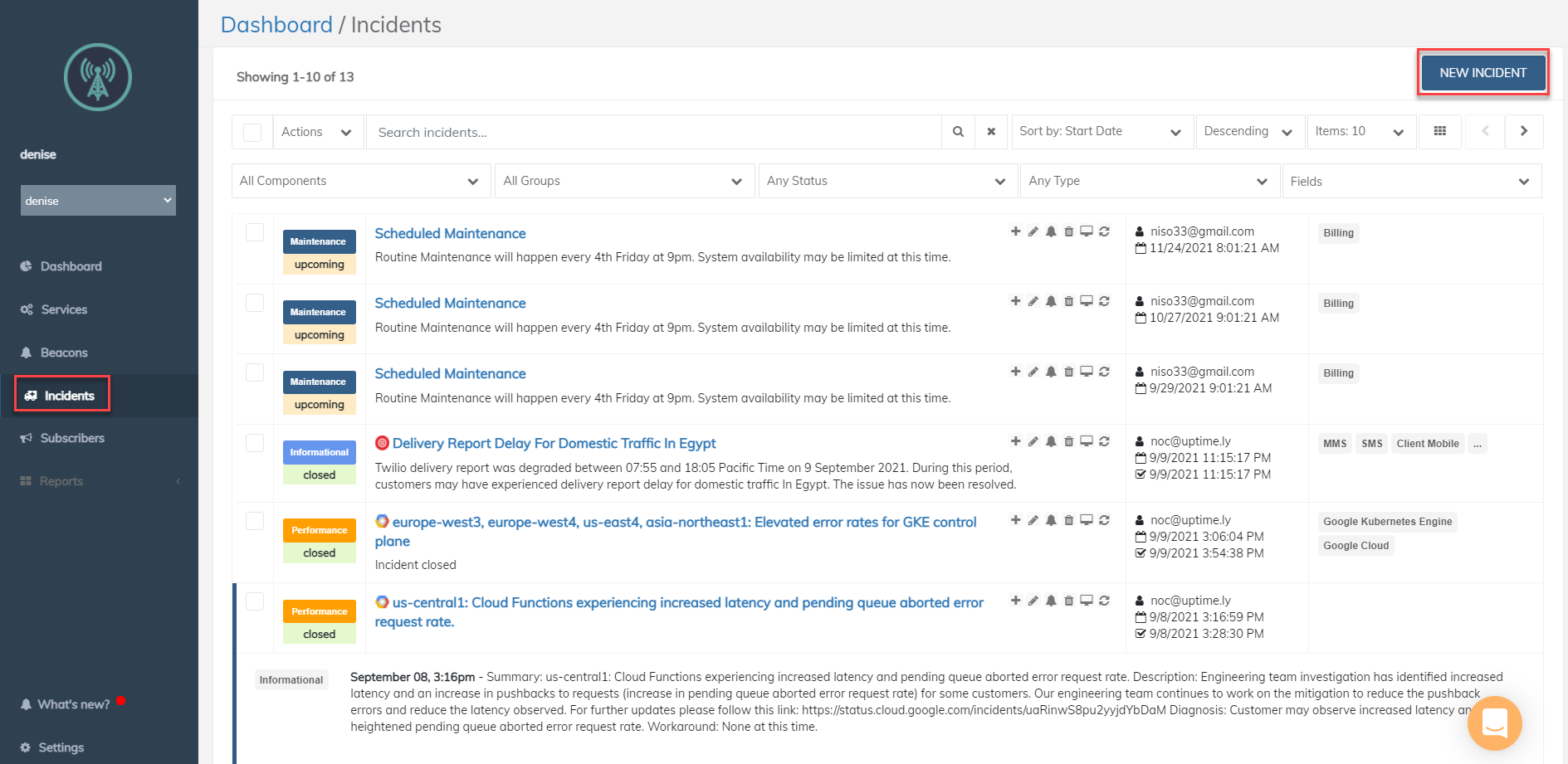This screenshot has height=764, width=1568.
Task: Open the All Components filter dropdown
Action: point(360,181)
